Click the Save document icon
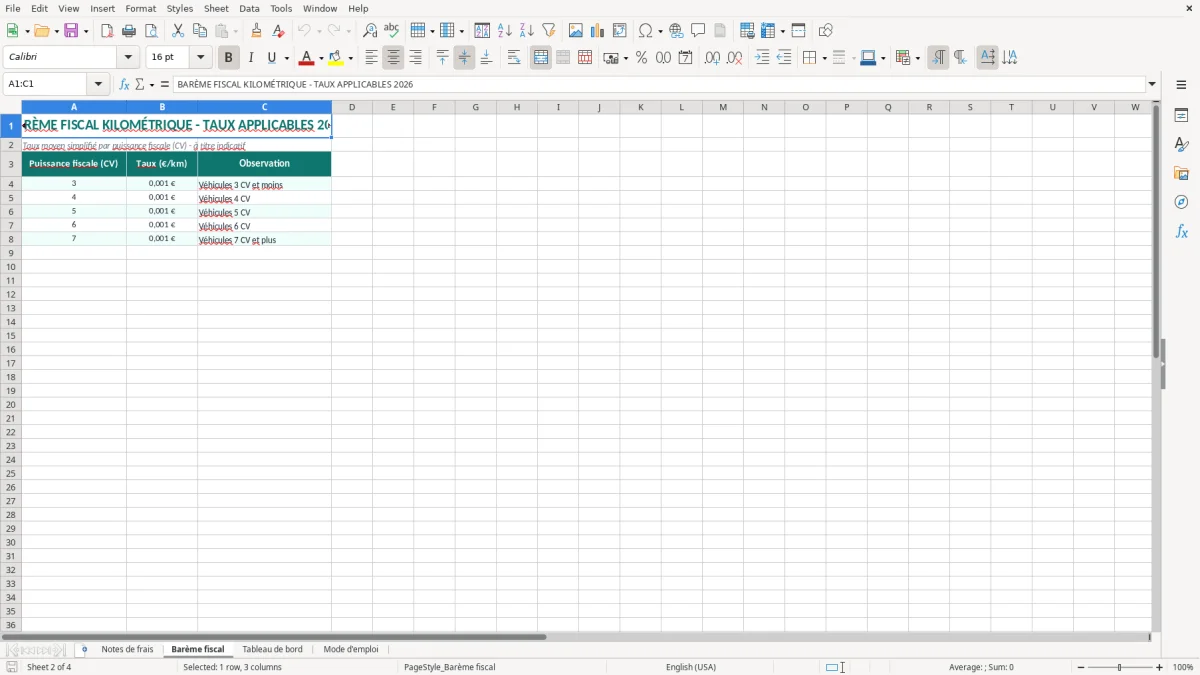1200x675 pixels. [x=71, y=31]
